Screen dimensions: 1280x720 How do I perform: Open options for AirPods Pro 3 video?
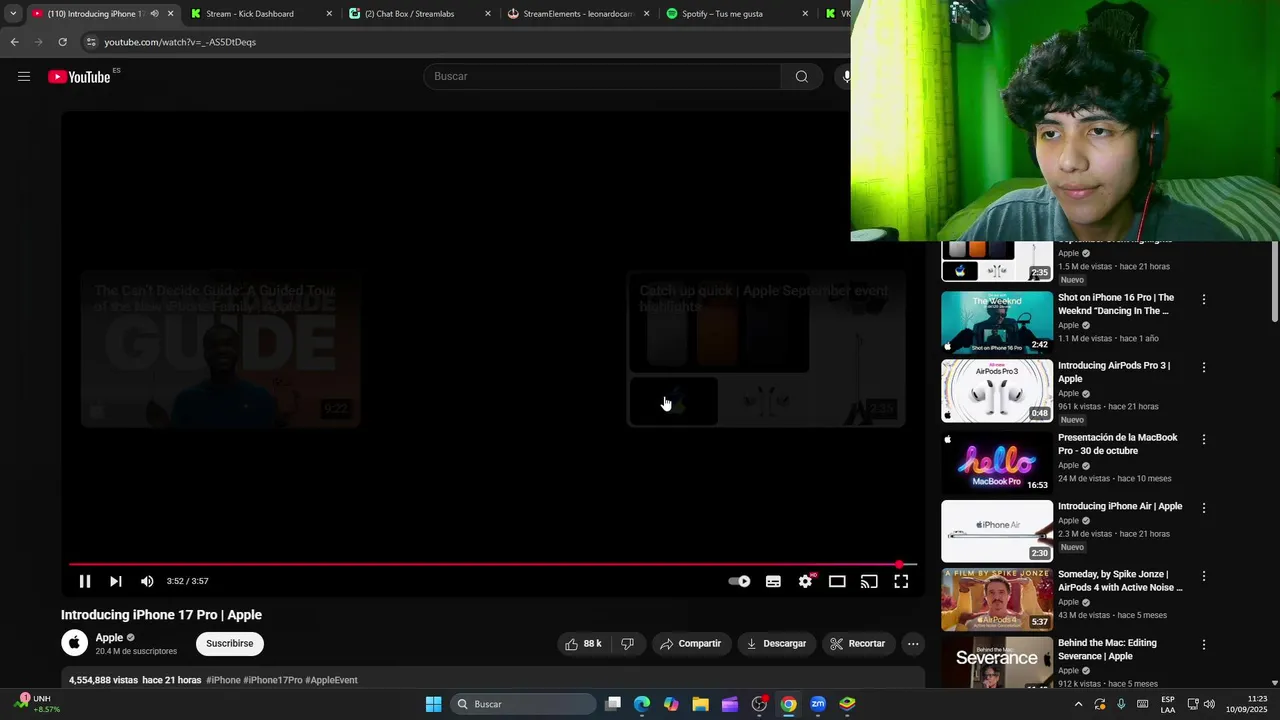(1204, 367)
